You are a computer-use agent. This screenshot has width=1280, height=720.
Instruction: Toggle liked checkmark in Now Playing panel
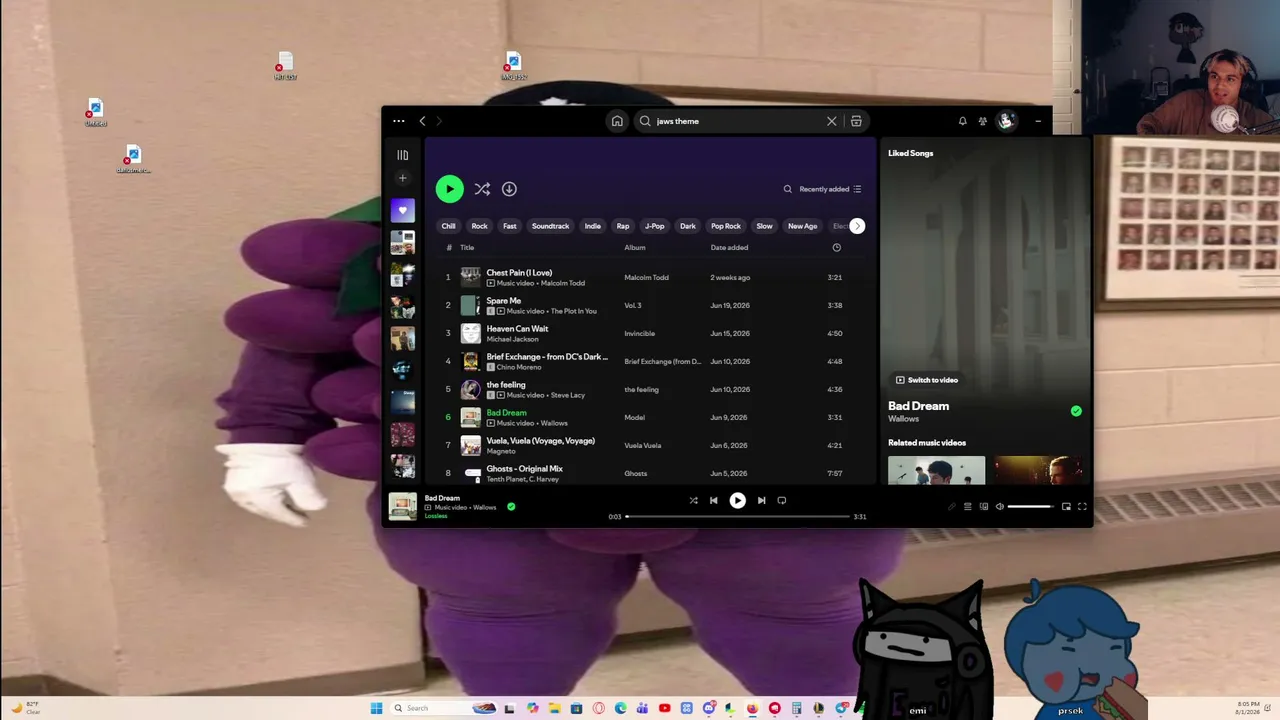click(x=1076, y=411)
